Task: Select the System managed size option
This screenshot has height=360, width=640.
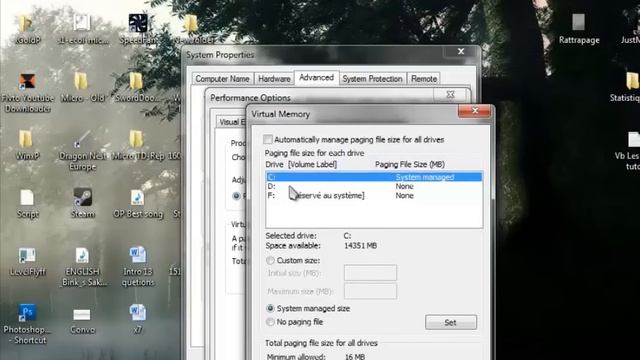Action: click(x=270, y=308)
